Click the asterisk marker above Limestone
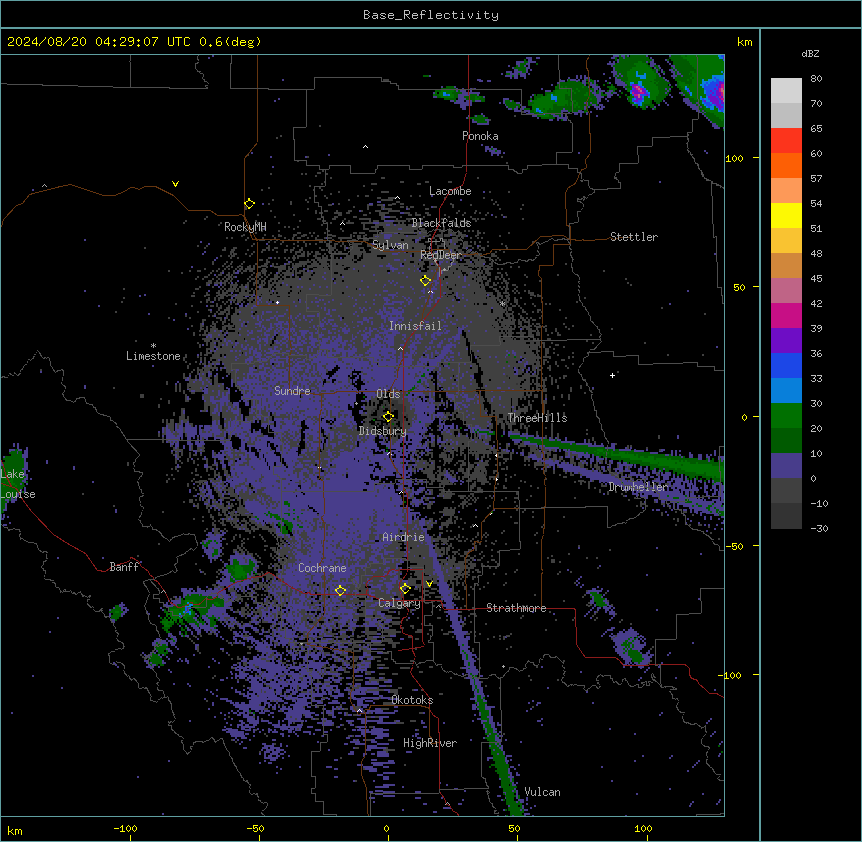 click(x=153, y=346)
